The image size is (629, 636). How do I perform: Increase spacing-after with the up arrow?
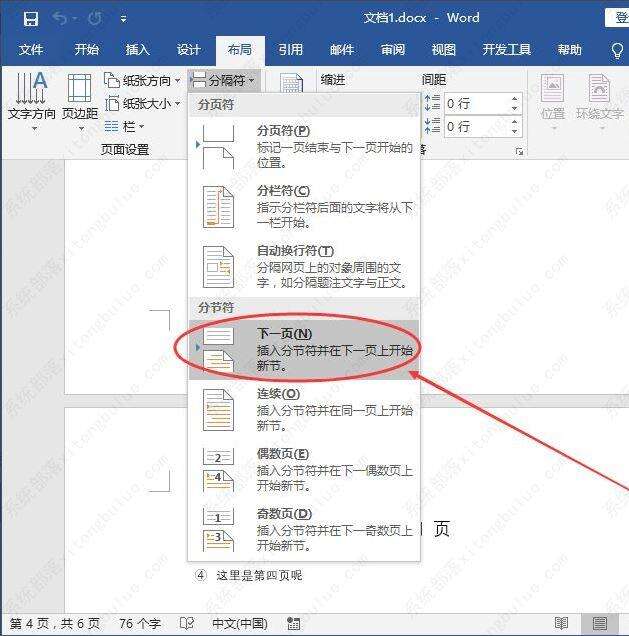point(515,122)
